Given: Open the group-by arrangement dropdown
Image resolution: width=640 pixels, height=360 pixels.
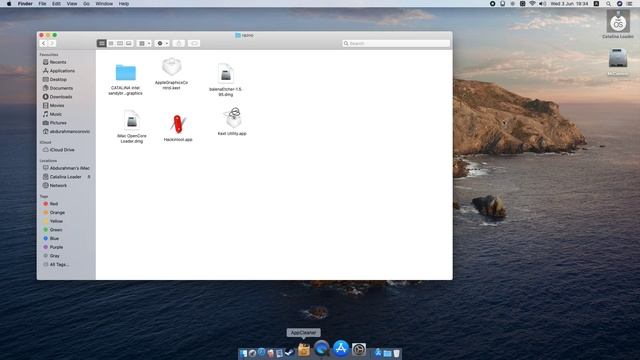Looking at the screenshot, I should coord(144,43).
